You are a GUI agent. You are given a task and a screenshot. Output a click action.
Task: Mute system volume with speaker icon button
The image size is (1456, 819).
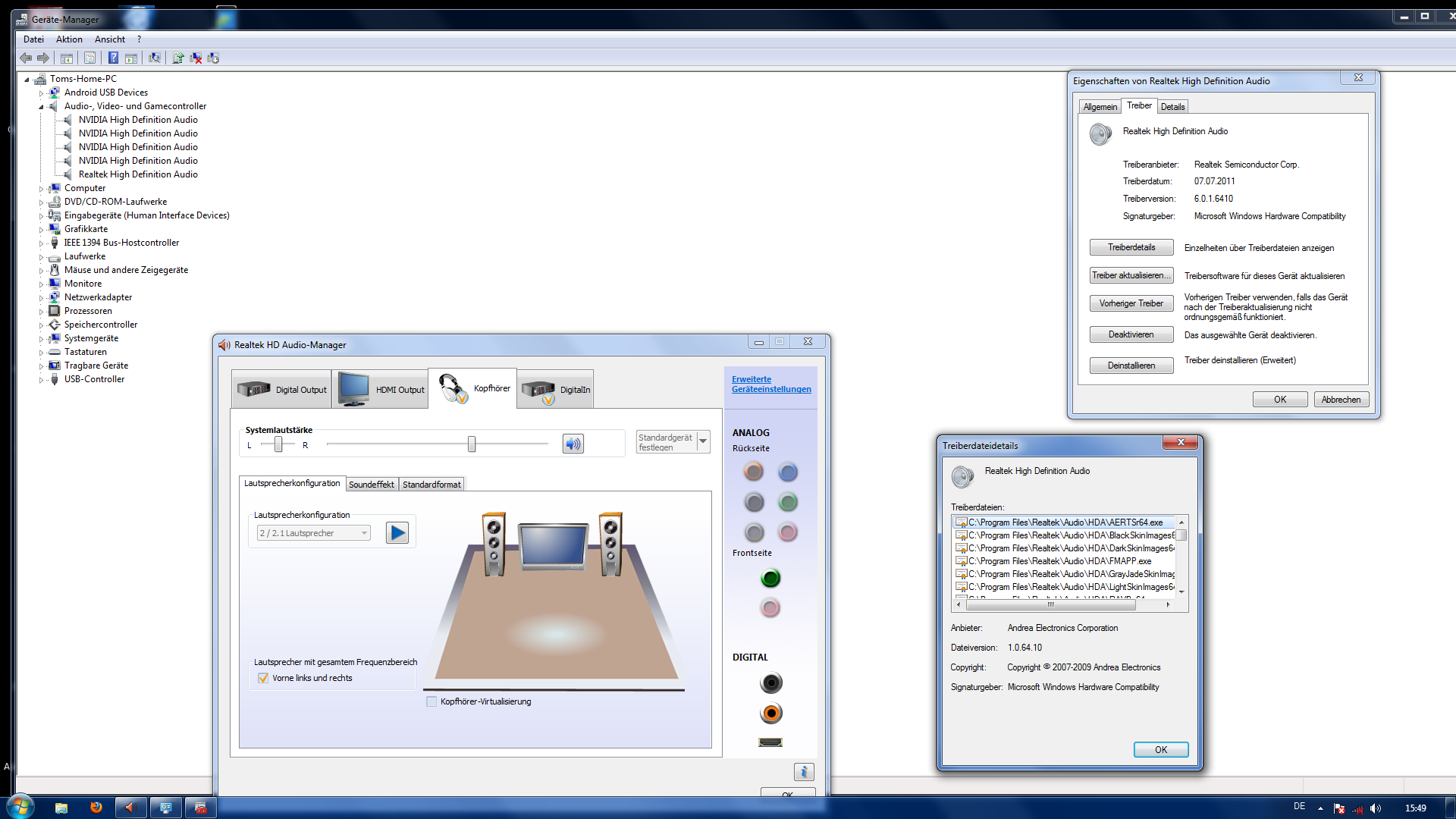click(x=573, y=444)
